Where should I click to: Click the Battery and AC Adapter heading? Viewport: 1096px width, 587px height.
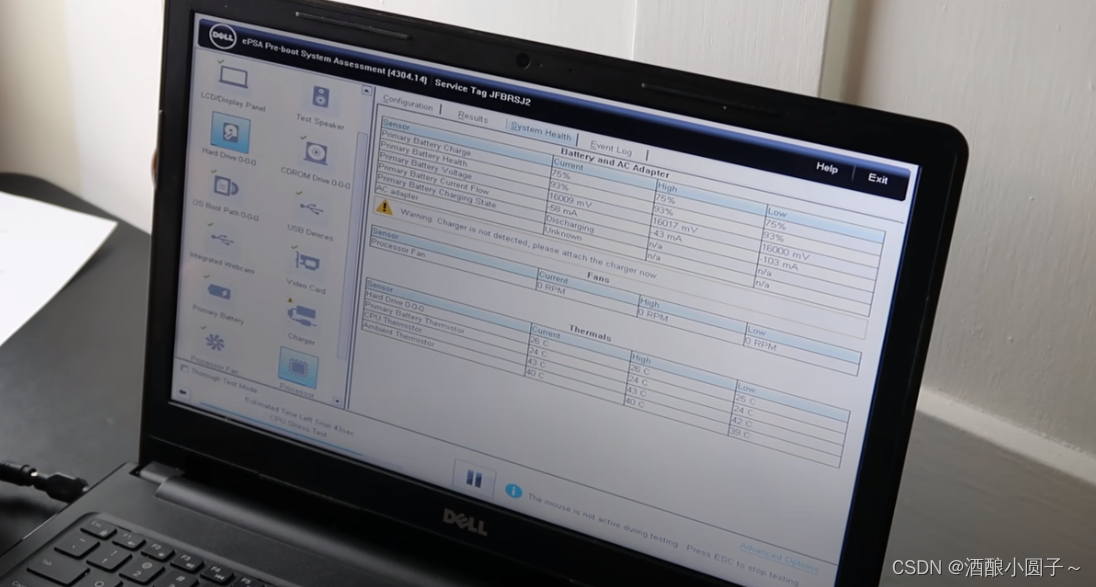click(614, 163)
